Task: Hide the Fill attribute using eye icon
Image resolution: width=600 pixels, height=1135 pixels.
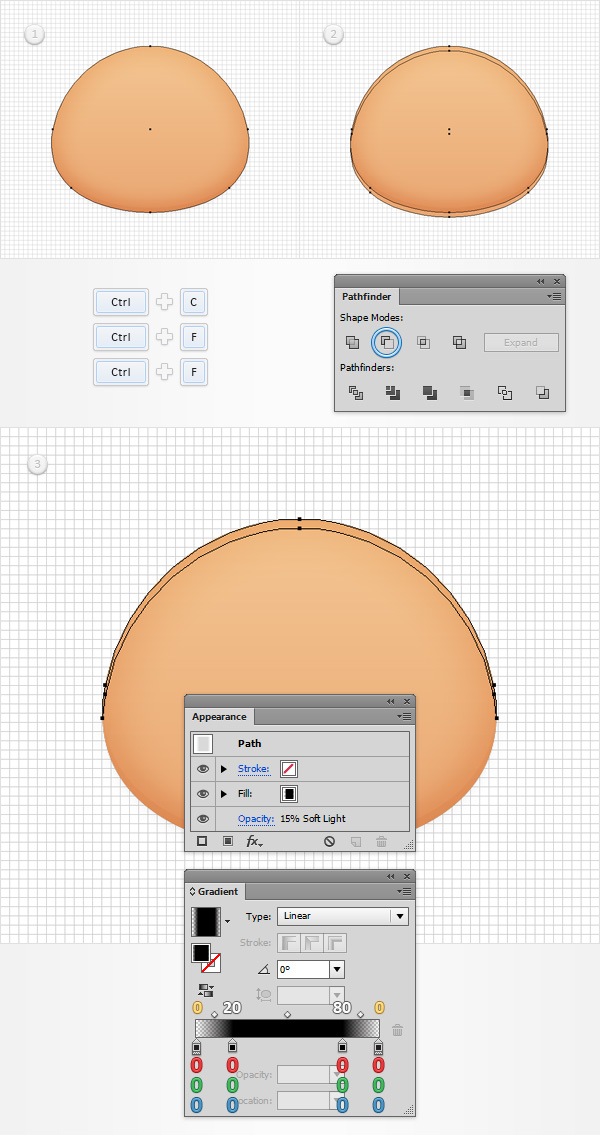Action: (x=203, y=794)
